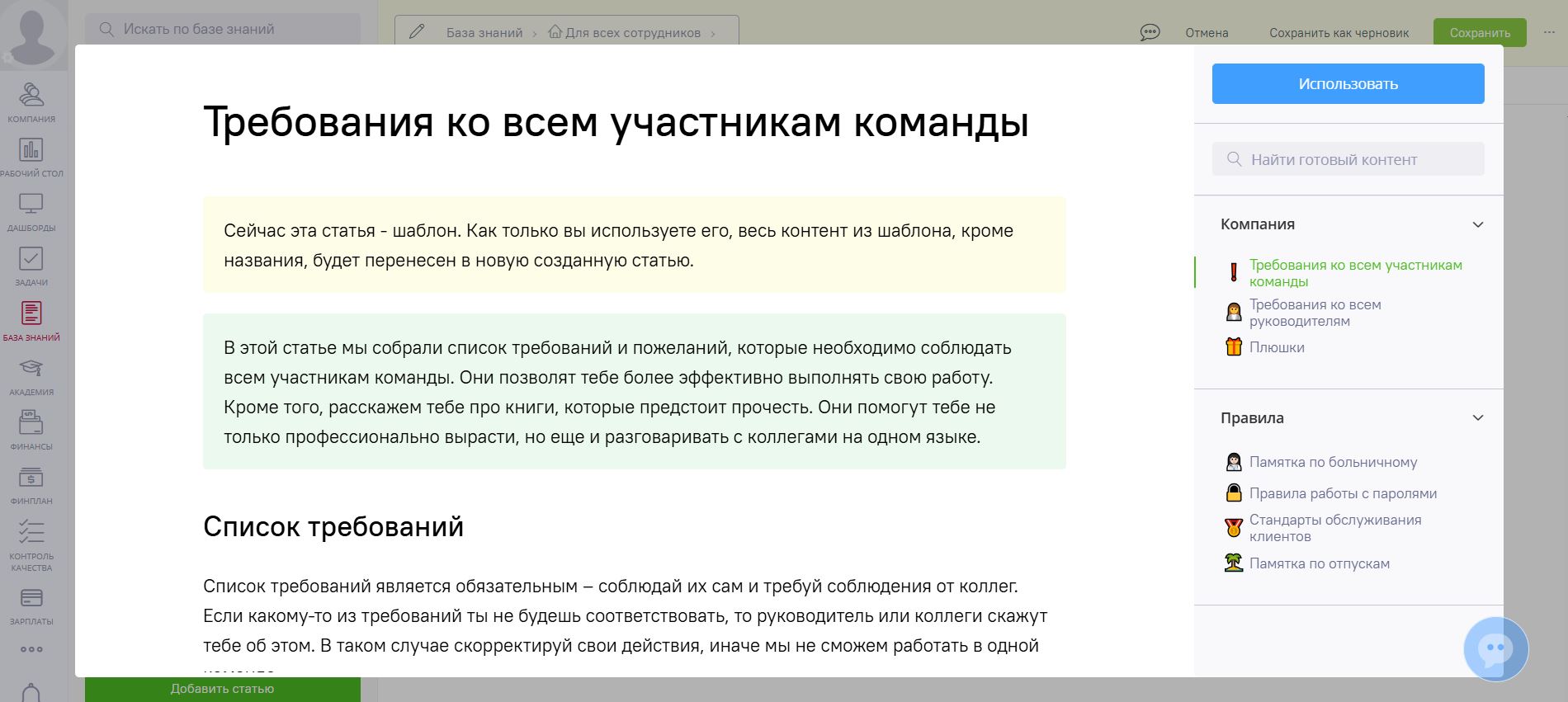Click the home icon near Для всех сотрудников
This screenshot has height=702, width=1568.
[555, 32]
